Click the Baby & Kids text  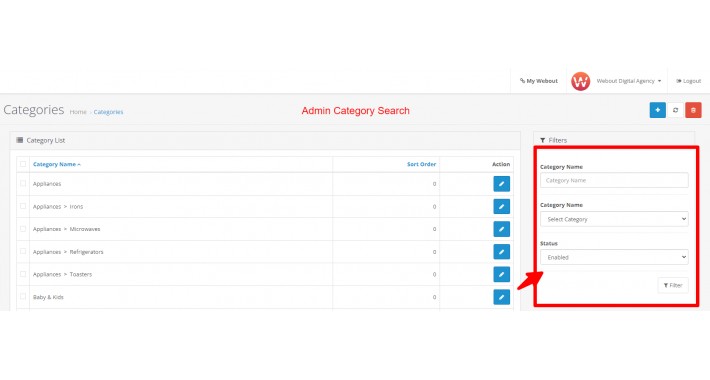48,297
